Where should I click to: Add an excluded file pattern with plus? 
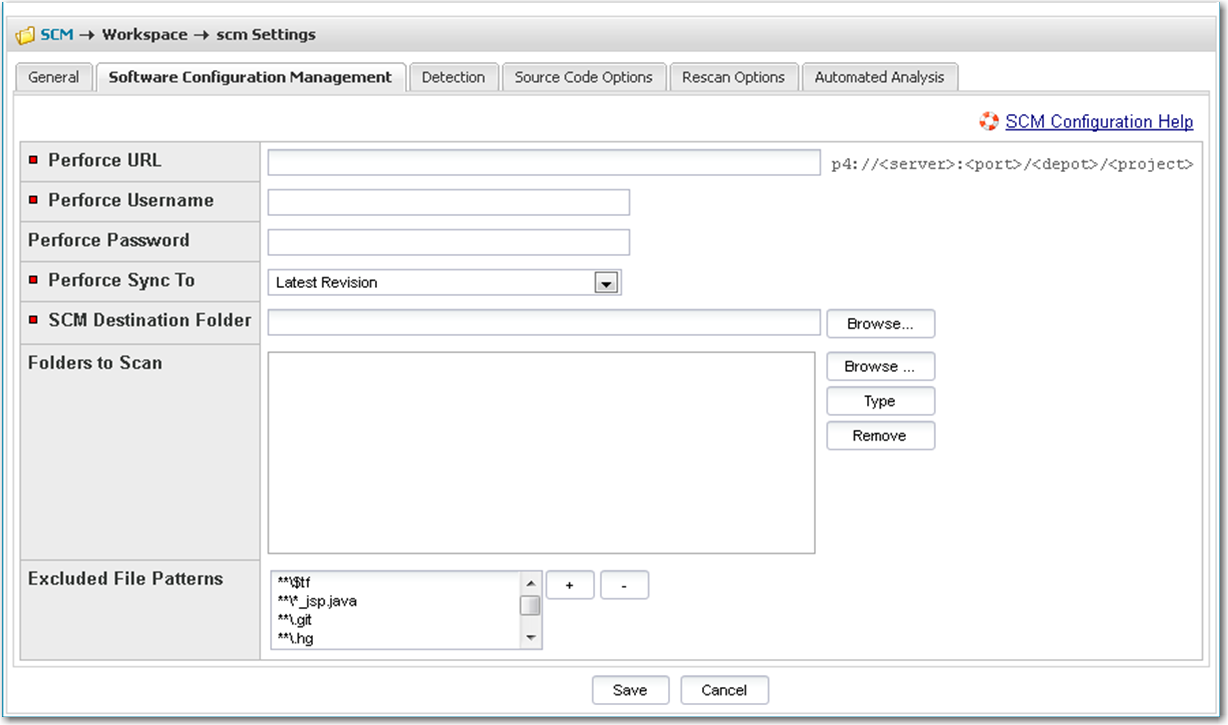tap(570, 586)
